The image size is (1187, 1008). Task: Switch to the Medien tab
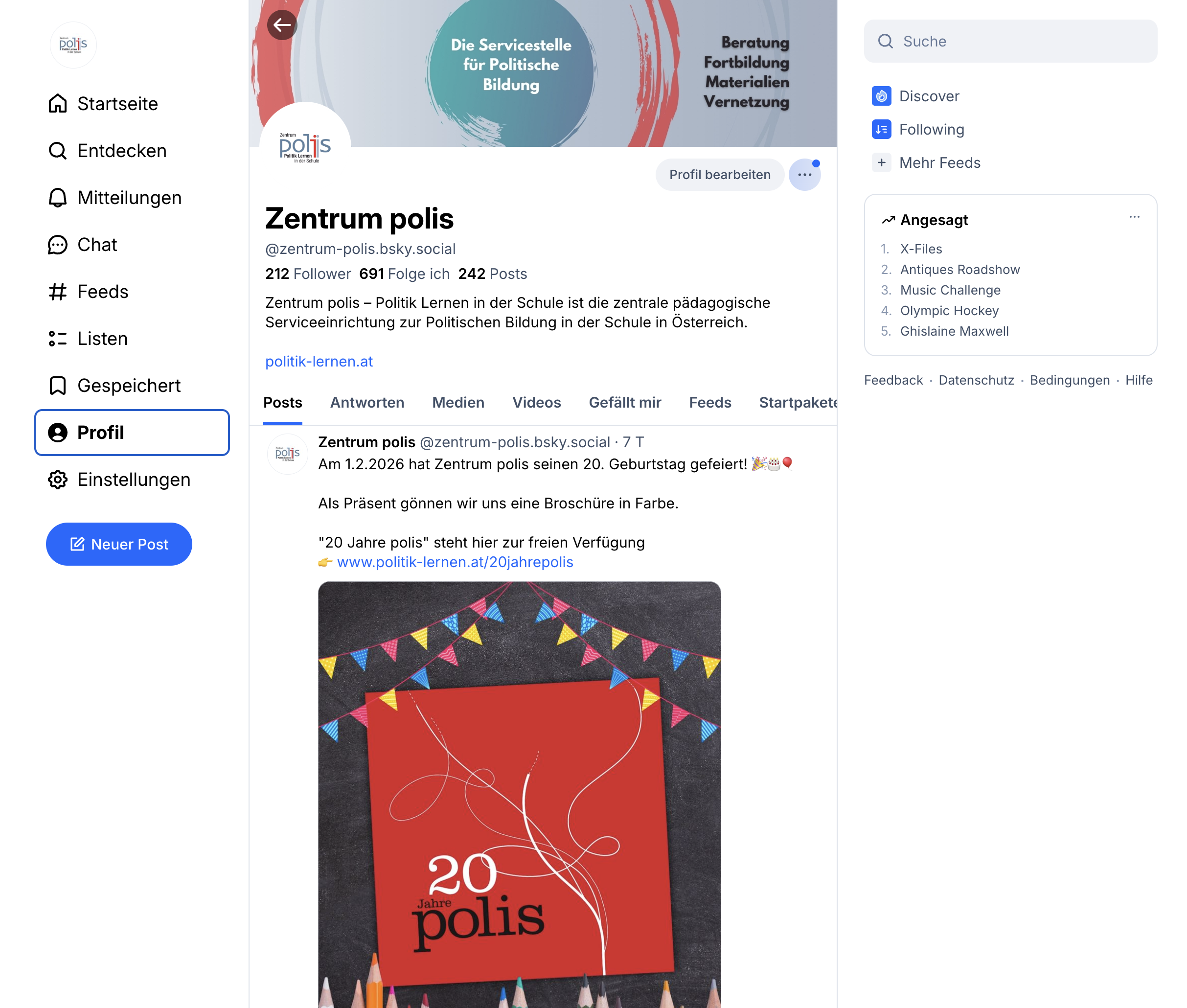[458, 403]
